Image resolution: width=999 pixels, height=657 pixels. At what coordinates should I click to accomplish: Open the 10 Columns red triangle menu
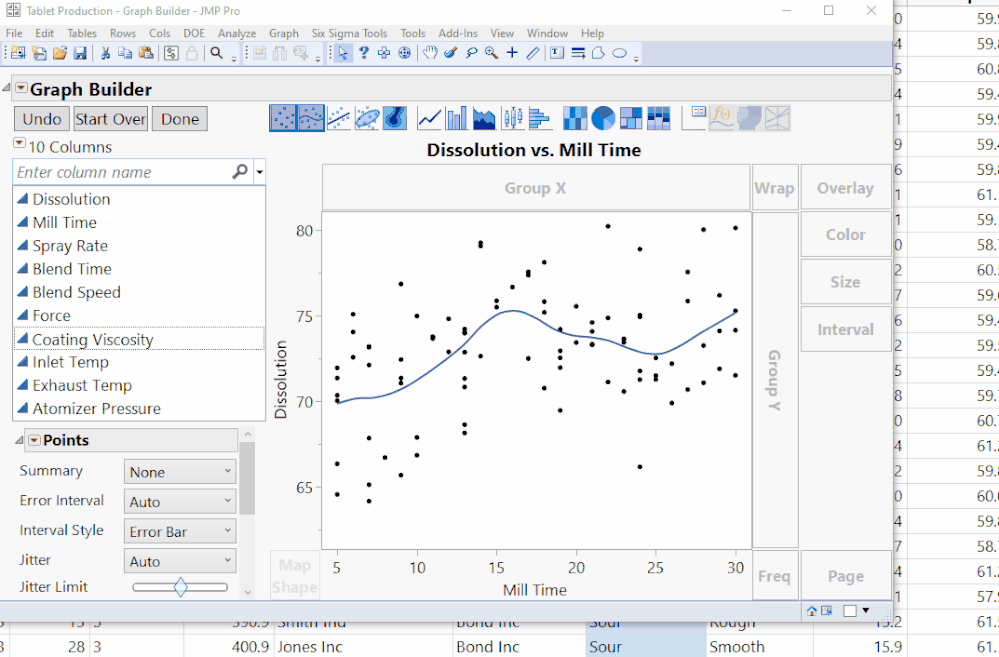pyautogui.click(x=19, y=143)
